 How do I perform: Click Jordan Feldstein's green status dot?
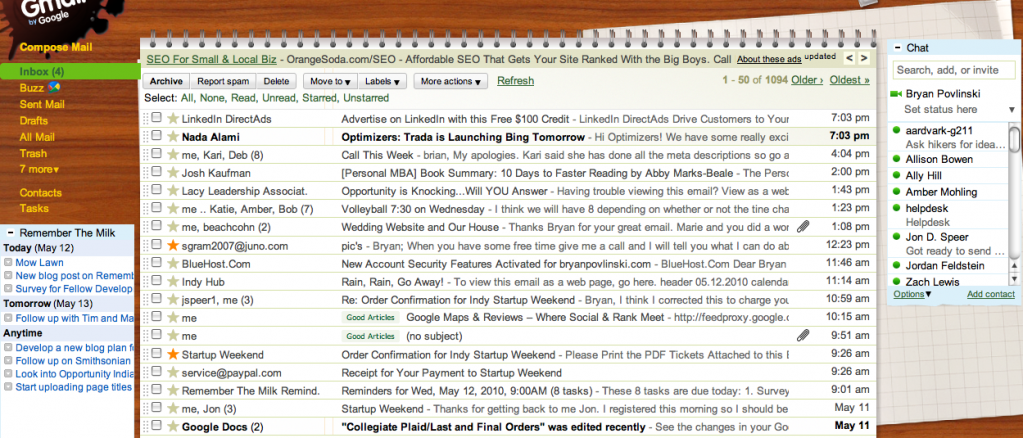click(896, 266)
